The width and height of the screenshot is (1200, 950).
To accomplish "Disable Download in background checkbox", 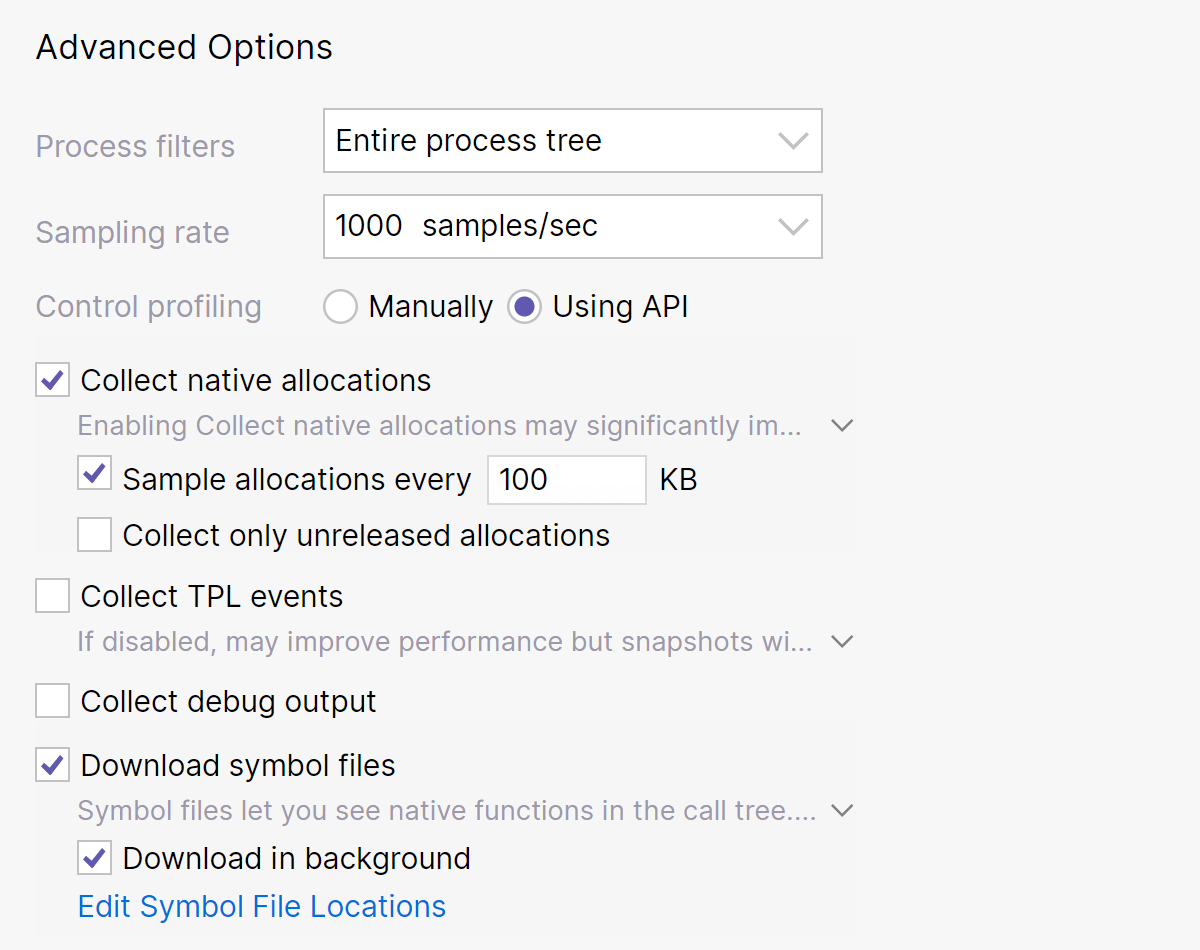I will point(95,858).
